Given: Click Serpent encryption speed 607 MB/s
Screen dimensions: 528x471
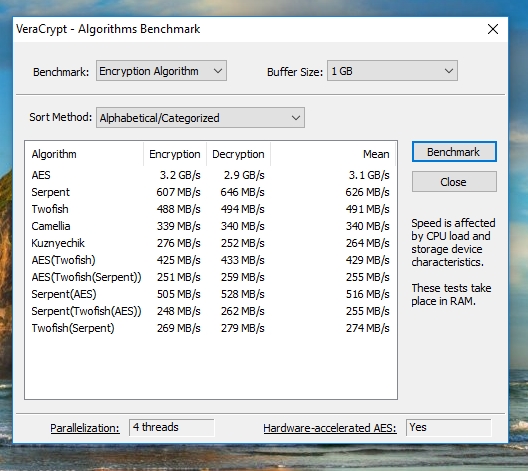Looking at the screenshot, I should coord(178,192).
